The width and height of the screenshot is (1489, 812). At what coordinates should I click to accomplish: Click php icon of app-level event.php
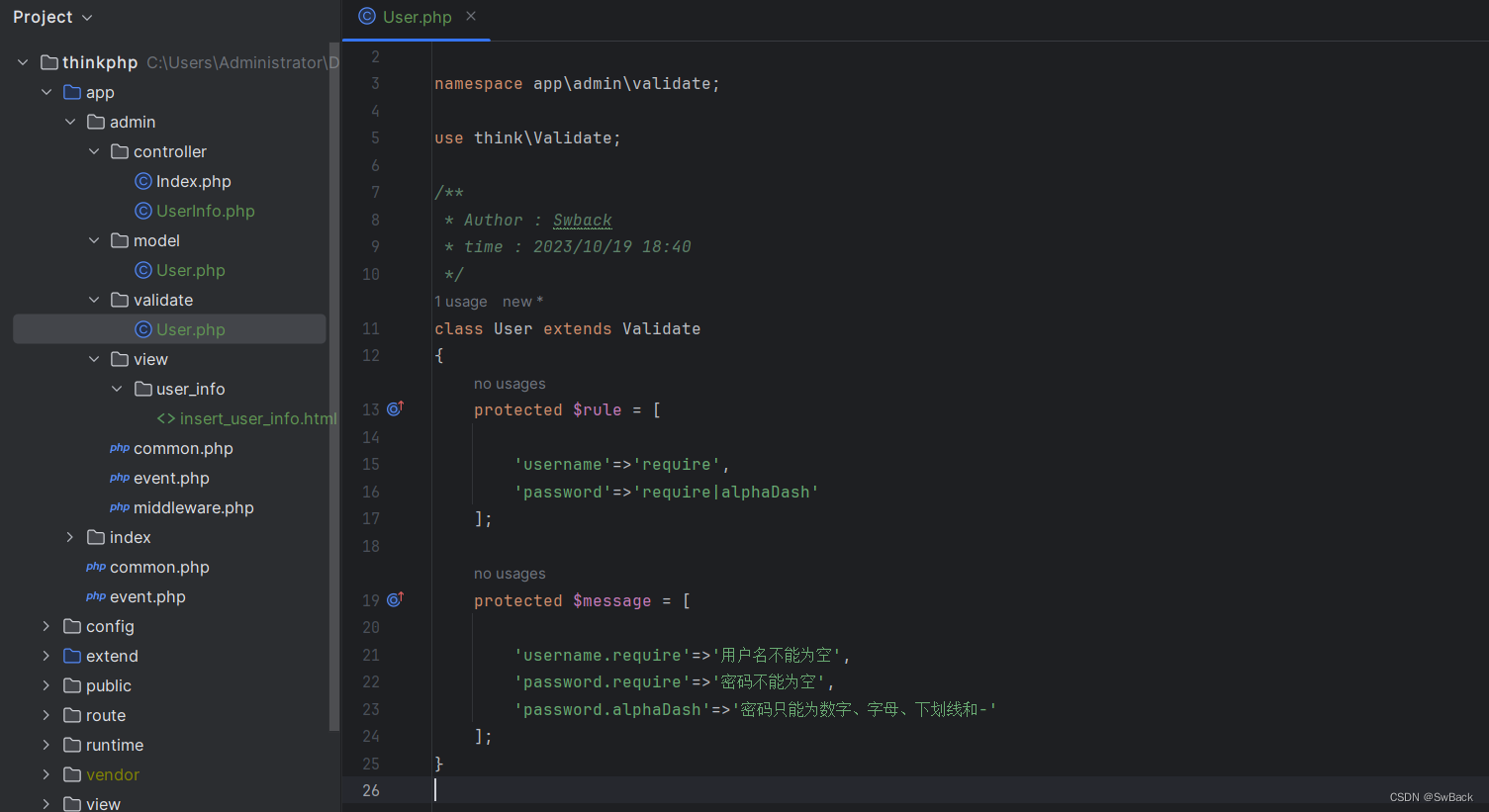coord(96,596)
